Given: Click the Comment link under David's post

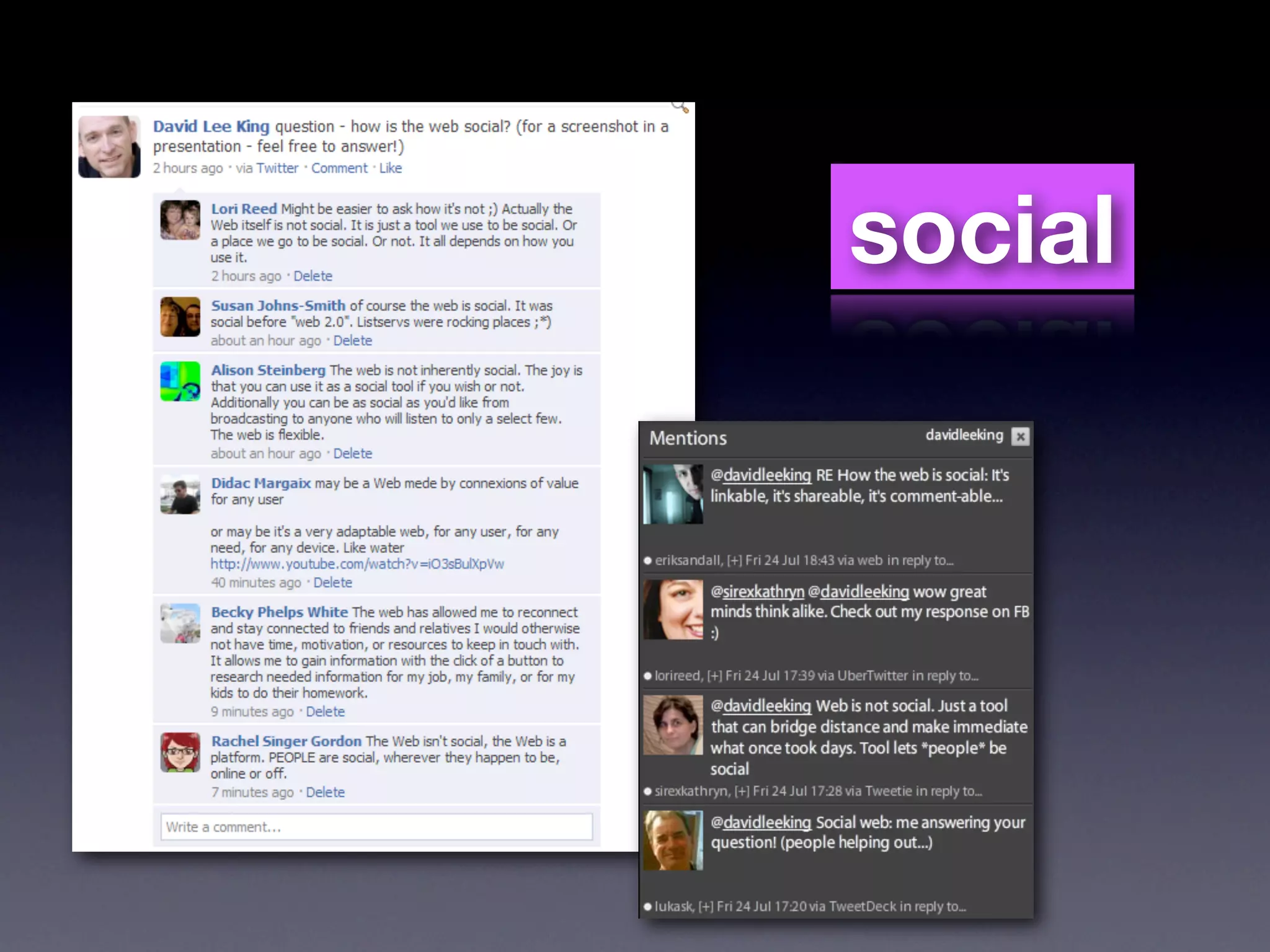Looking at the screenshot, I should (x=339, y=168).
